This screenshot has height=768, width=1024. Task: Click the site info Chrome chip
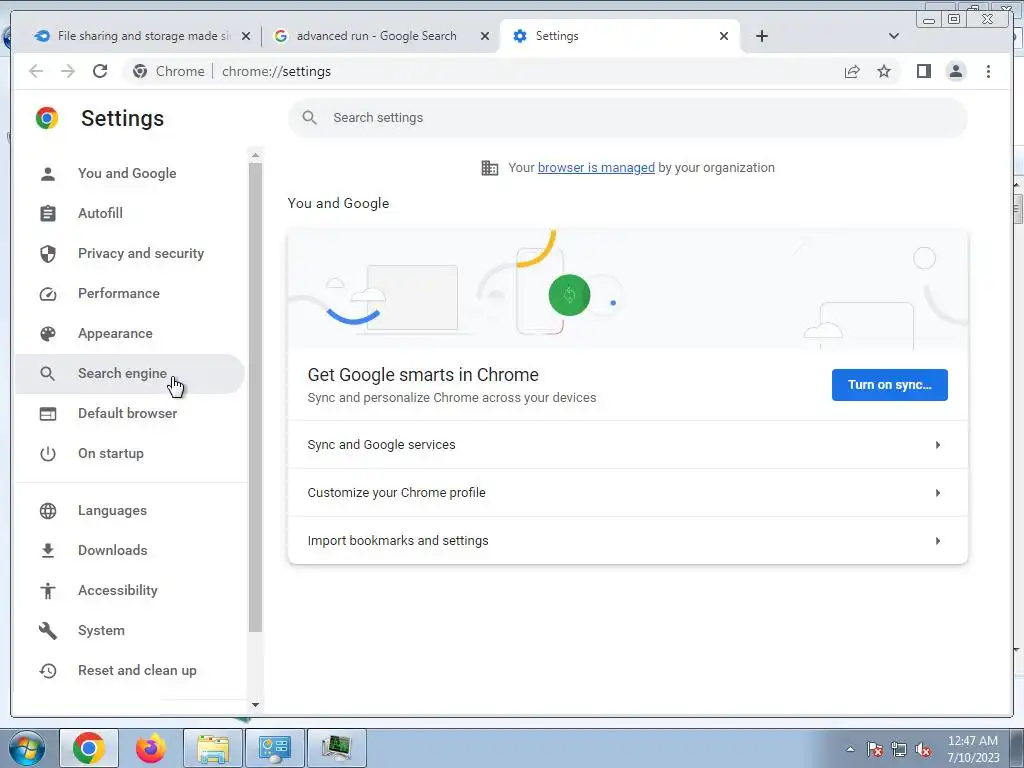click(x=168, y=71)
